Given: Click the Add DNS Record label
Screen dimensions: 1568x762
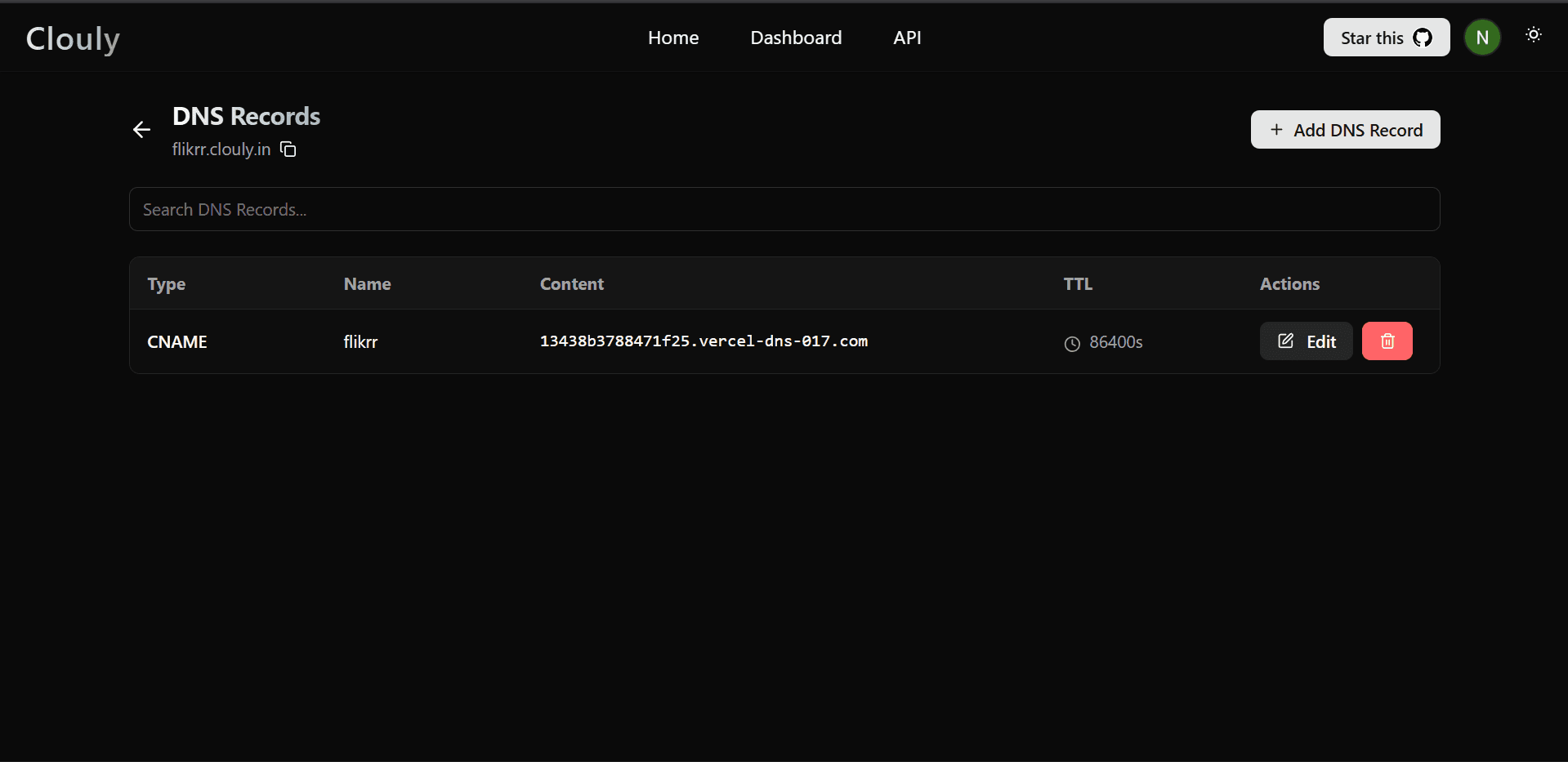Looking at the screenshot, I should click(1358, 131).
